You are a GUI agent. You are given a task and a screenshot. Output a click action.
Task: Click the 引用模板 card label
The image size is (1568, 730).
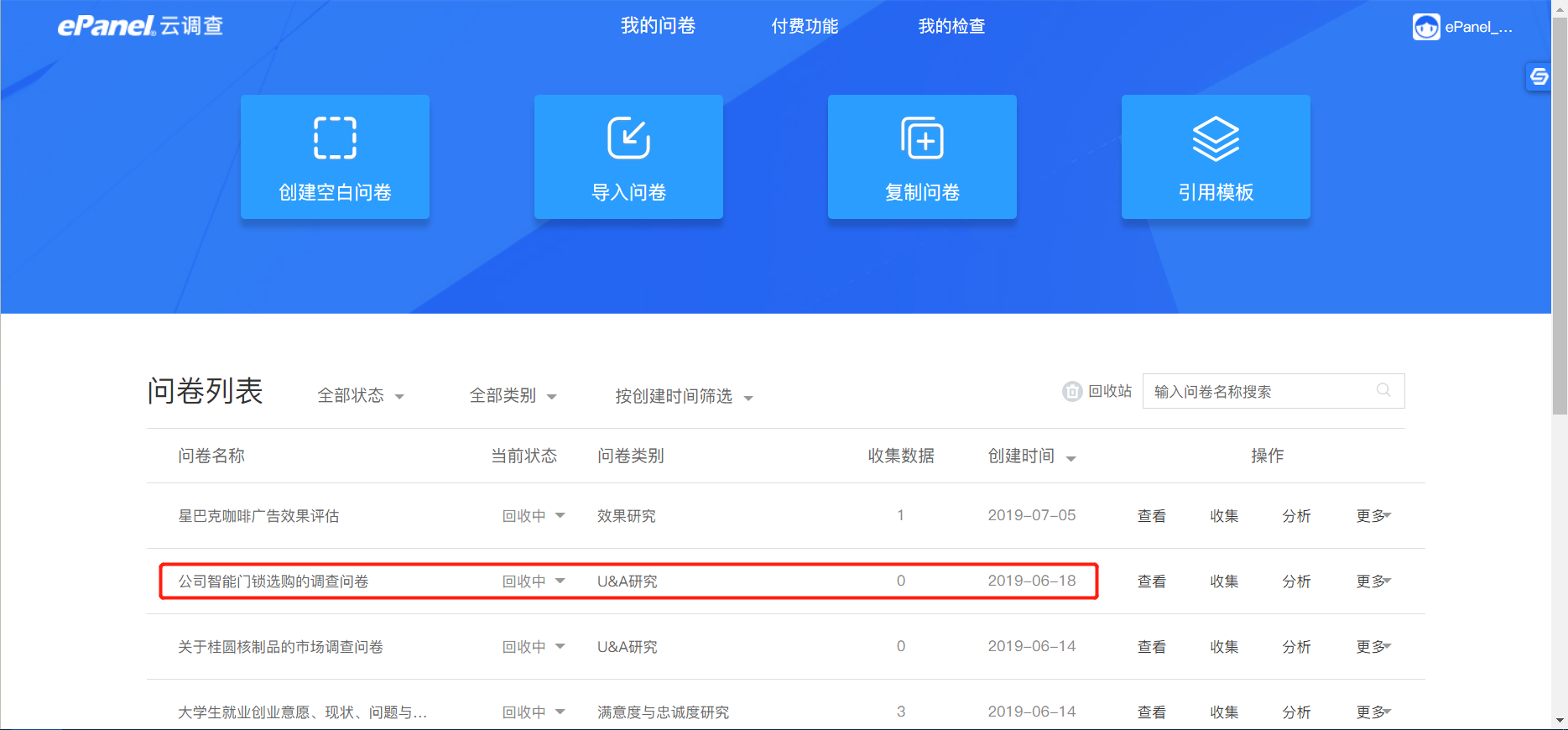pos(1216,192)
